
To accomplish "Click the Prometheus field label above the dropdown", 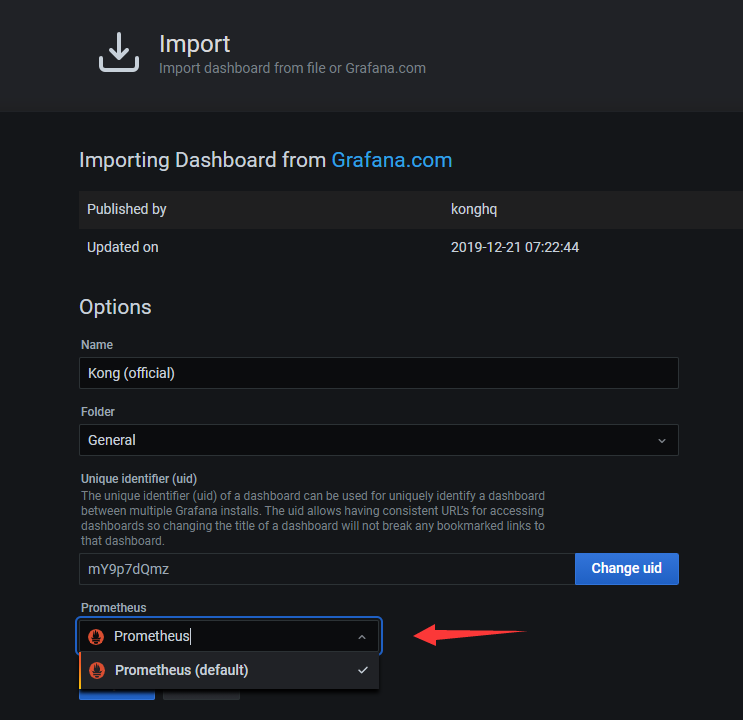I will [x=113, y=608].
